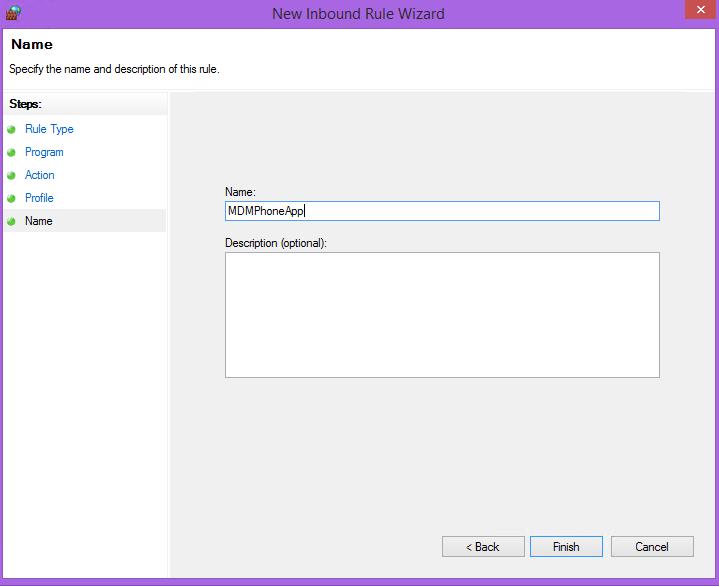Click the green bullet beside Profile

click(x=11, y=198)
